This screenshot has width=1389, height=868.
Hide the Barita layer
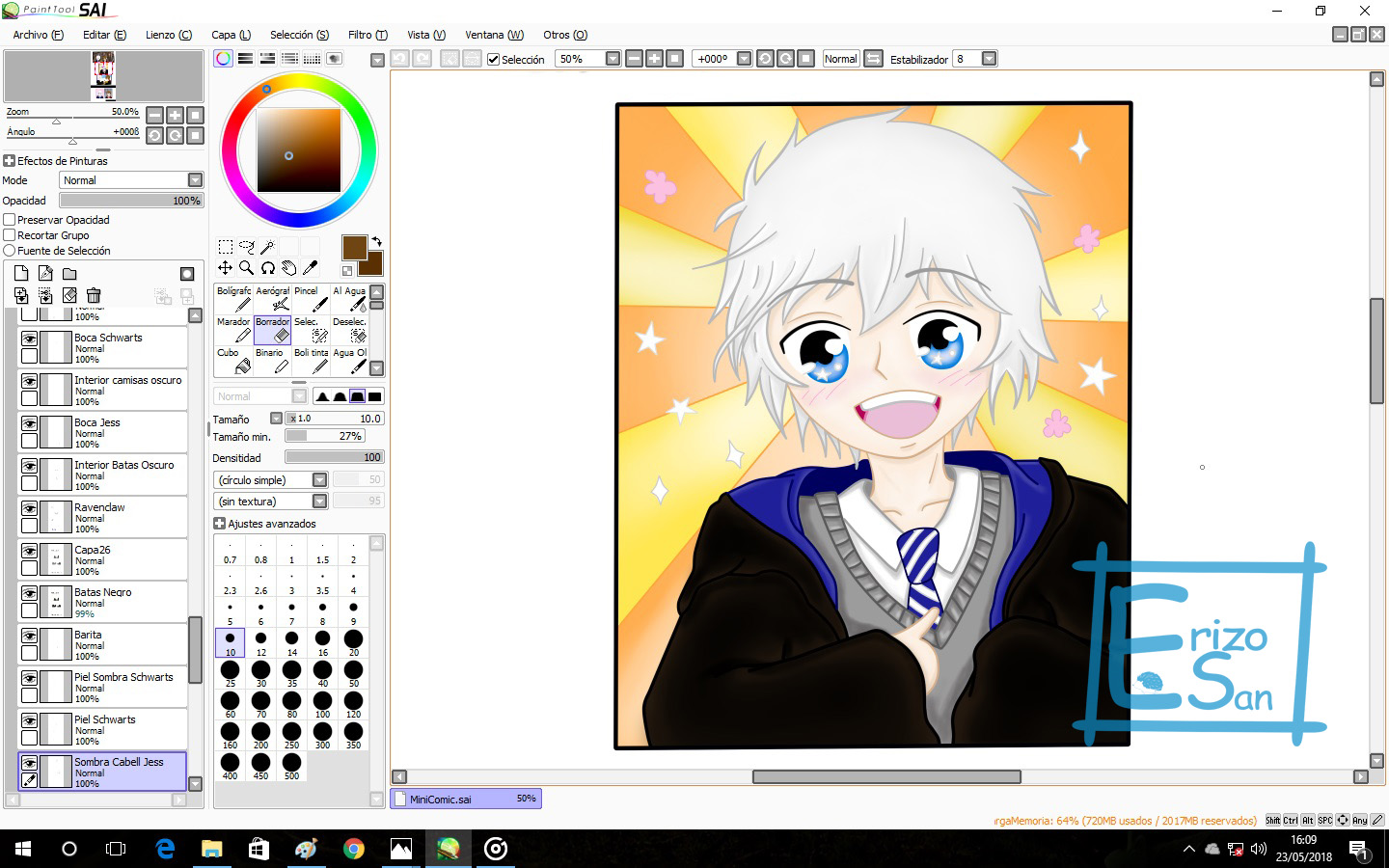[30, 636]
